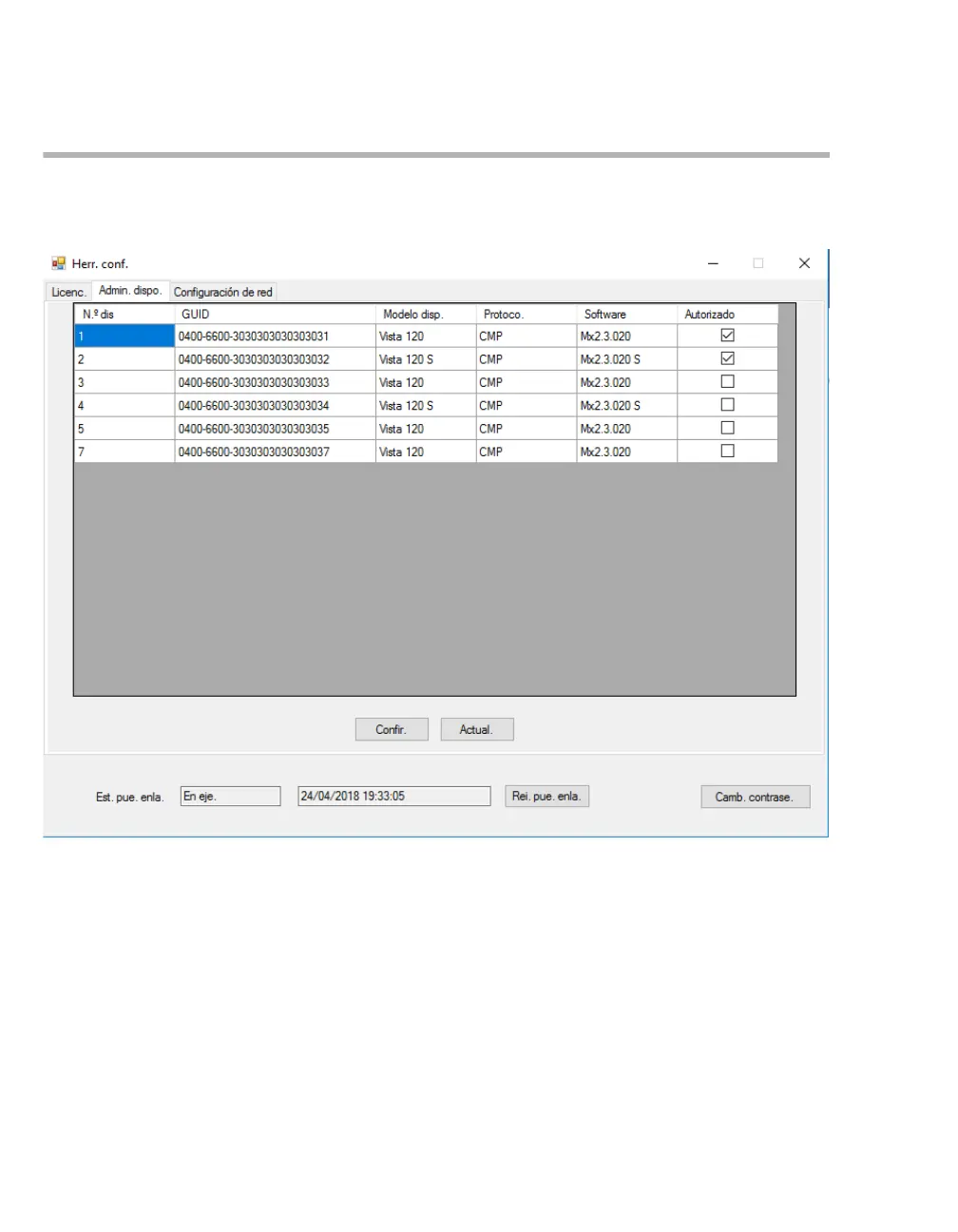Enable Autorizado for device 4
The height and width of the screenshot is (1232, 958).
[x=727, y=405]
